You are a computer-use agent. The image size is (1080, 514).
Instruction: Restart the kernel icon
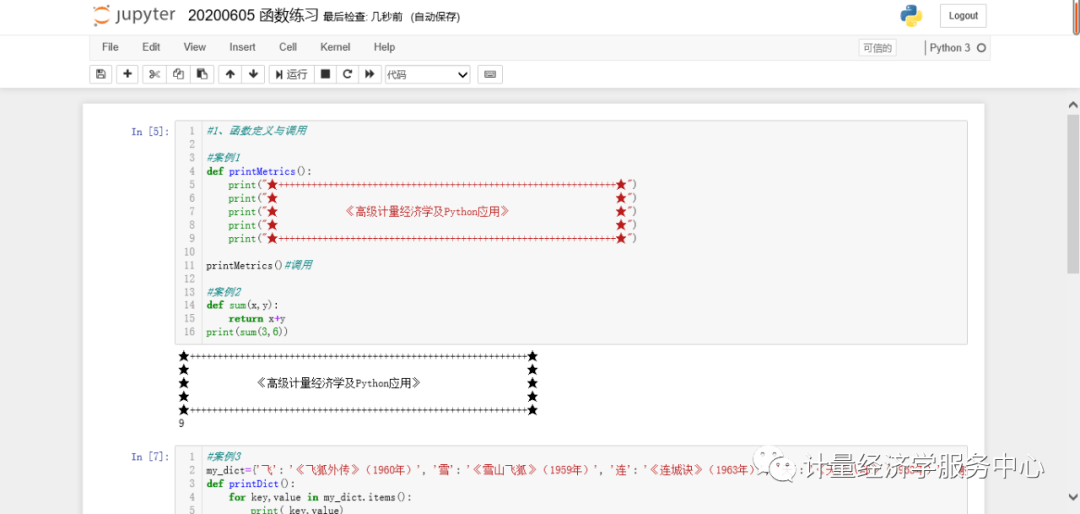point(348,74)
